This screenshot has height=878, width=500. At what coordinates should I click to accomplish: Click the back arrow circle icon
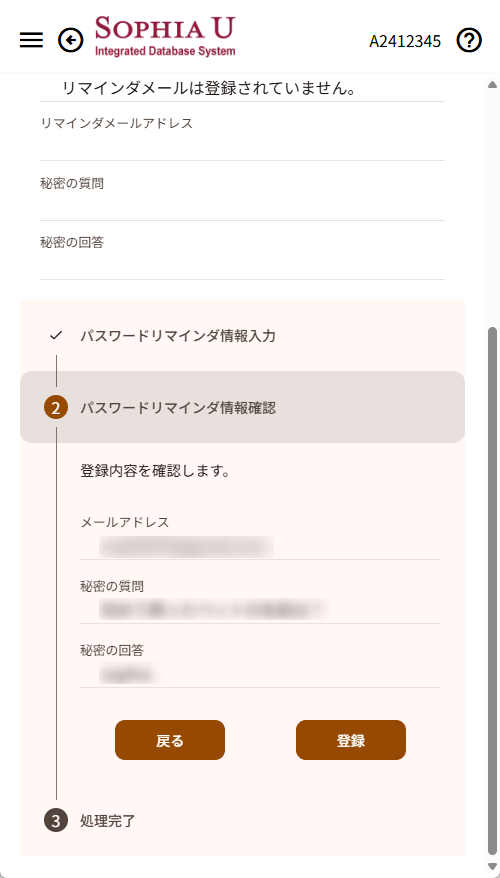(x=71, y=40)
